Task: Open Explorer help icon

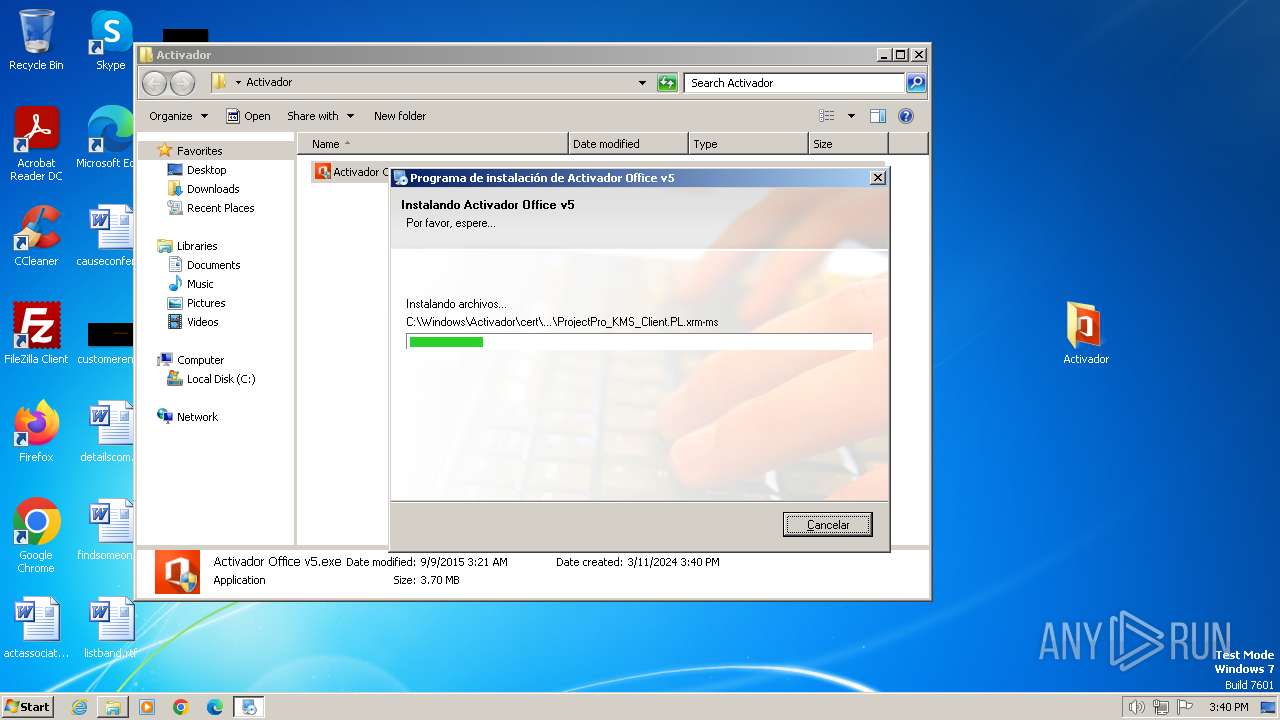Action: pyautogui.click(x=906, y=116)
